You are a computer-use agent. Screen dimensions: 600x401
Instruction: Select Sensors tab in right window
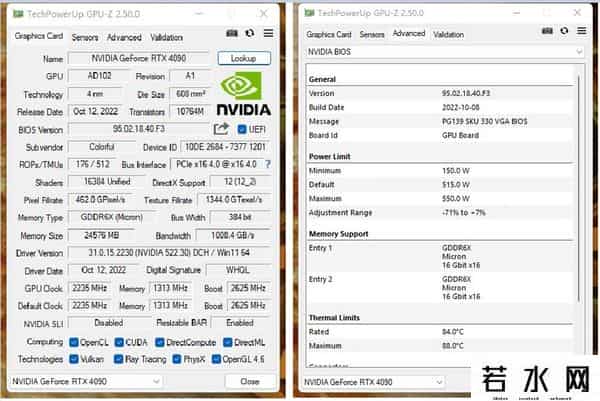[x=372, y=34]
